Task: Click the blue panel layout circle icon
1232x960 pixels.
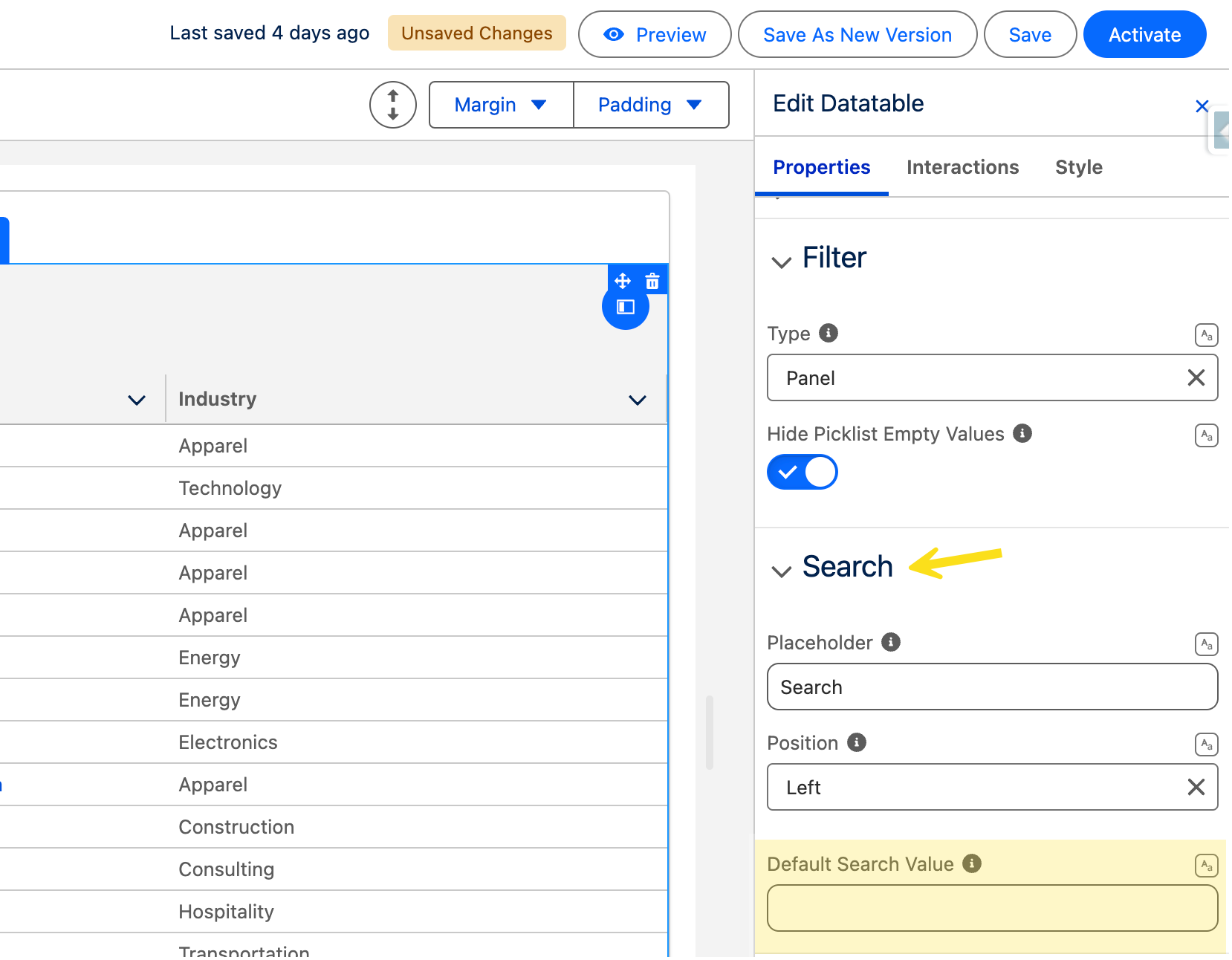Action: pos(626,308)
